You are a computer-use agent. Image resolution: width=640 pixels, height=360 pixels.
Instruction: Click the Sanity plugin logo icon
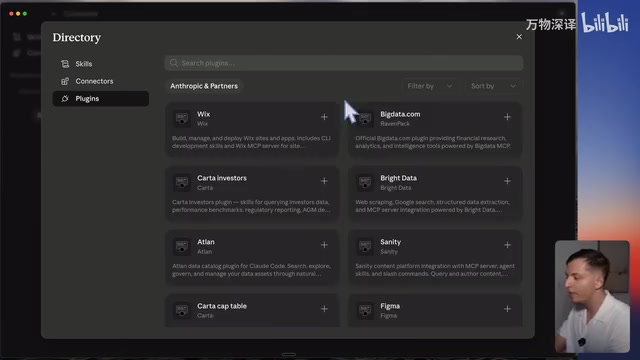pyautogui.click(x=365, y=246)
